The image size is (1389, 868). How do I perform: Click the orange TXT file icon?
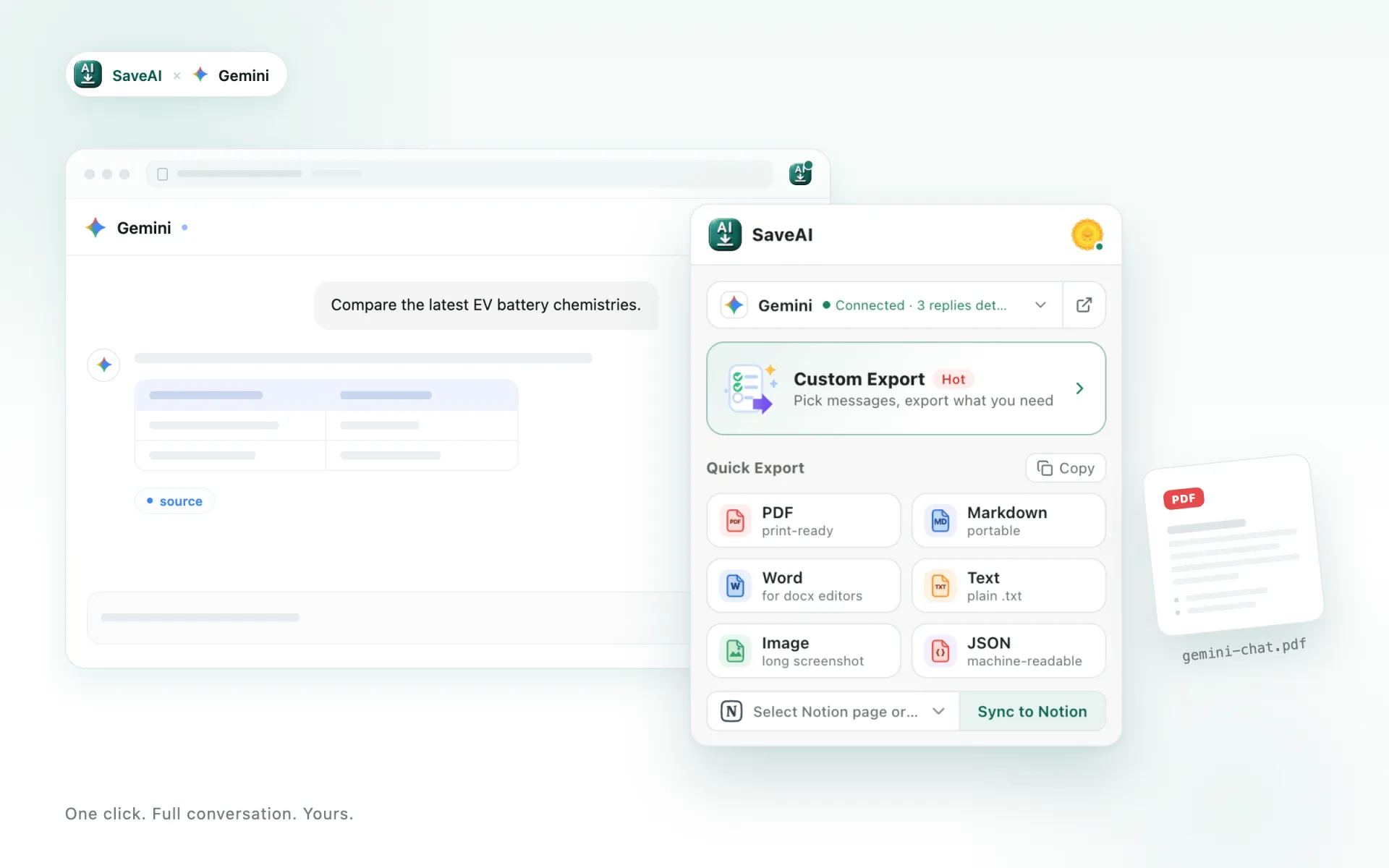click(940, 586)
